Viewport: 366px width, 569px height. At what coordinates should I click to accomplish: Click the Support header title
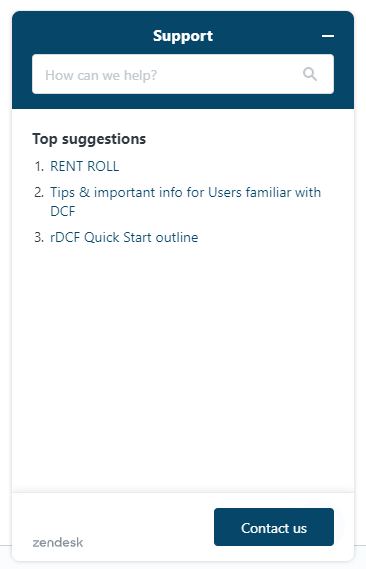[x=183, y=36]
